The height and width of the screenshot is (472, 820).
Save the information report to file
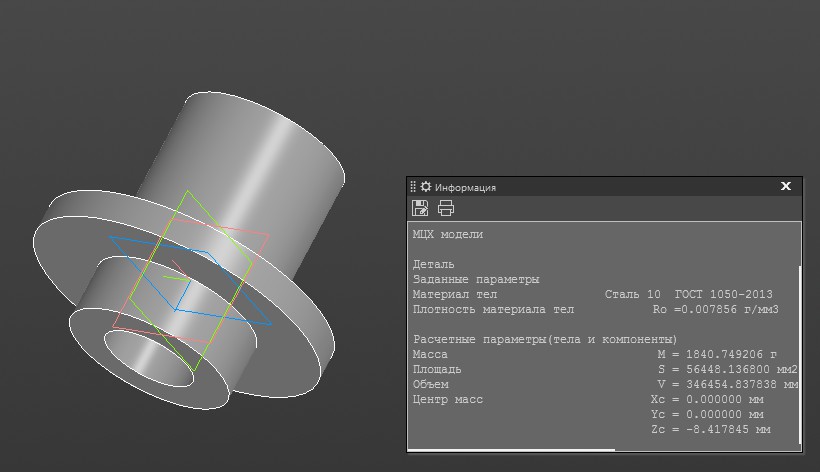[420, 208]
